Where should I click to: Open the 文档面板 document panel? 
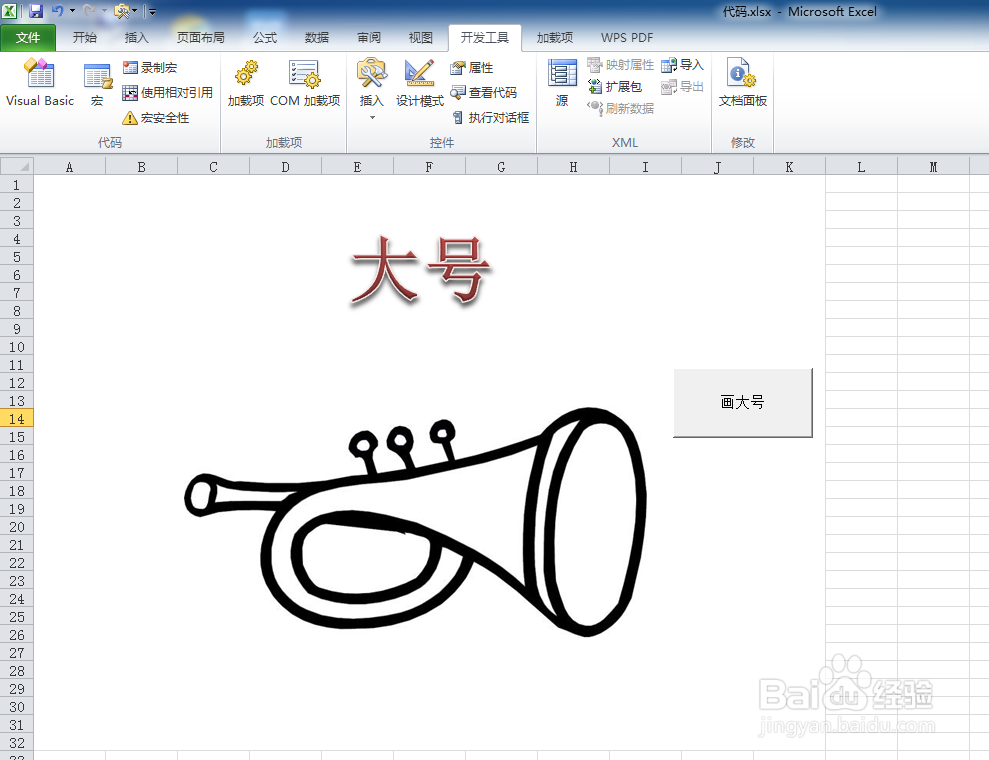tap(742, 85)
